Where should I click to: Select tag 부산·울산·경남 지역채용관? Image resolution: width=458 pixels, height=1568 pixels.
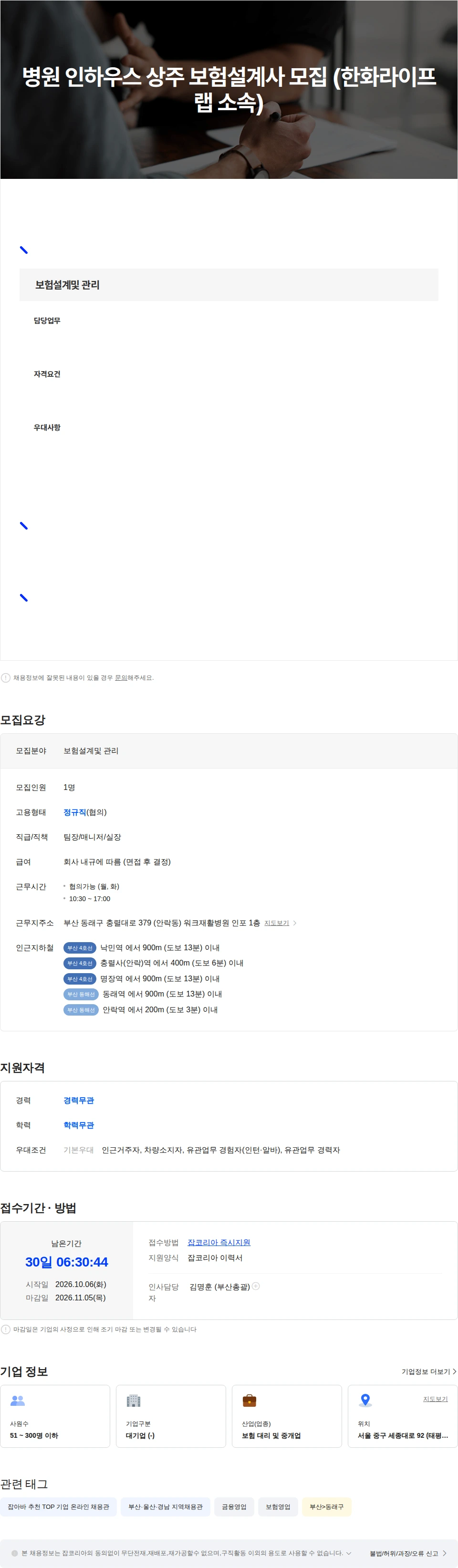(x=166, y=1506)
